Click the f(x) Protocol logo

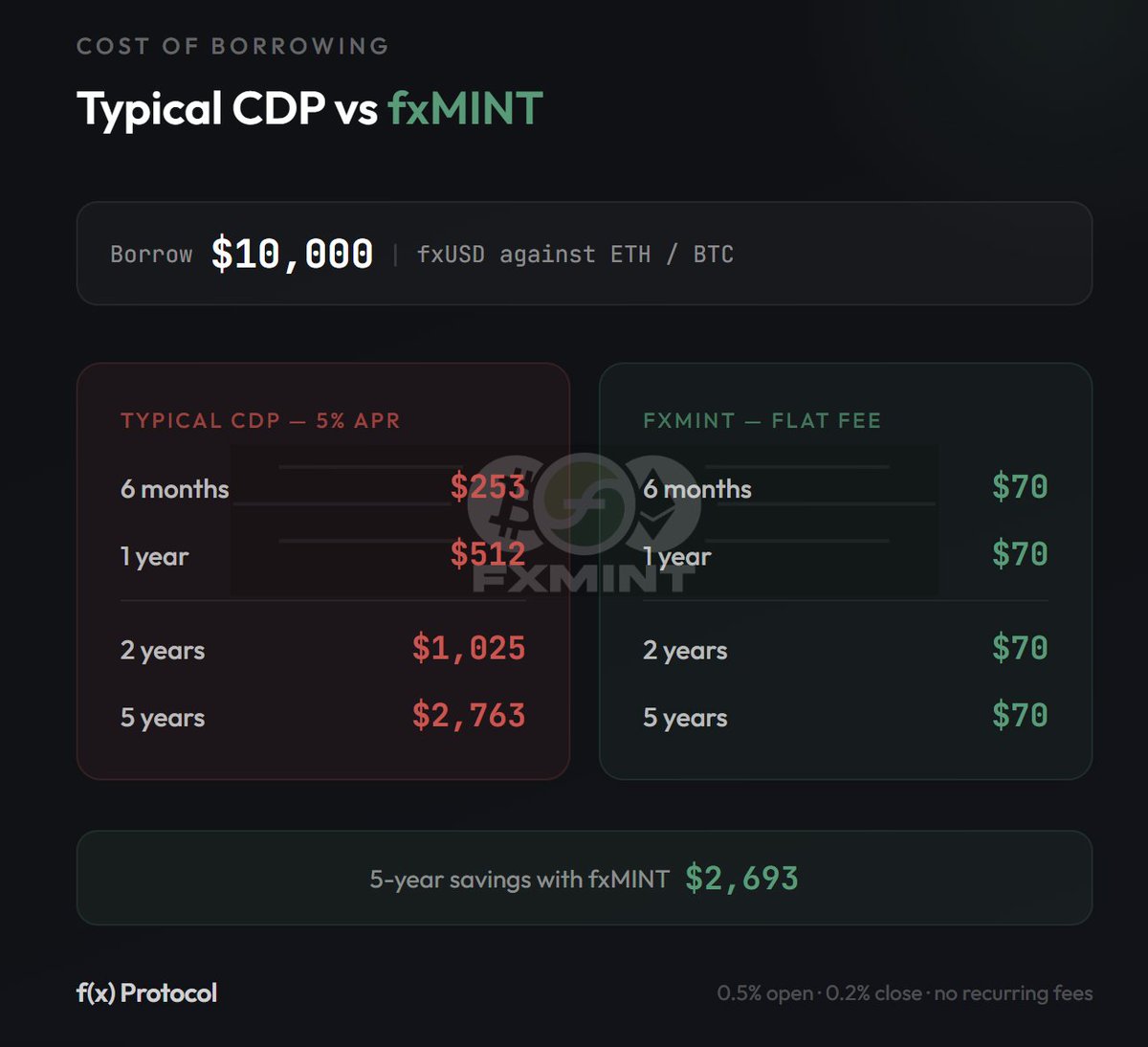(x=146, y=993)
